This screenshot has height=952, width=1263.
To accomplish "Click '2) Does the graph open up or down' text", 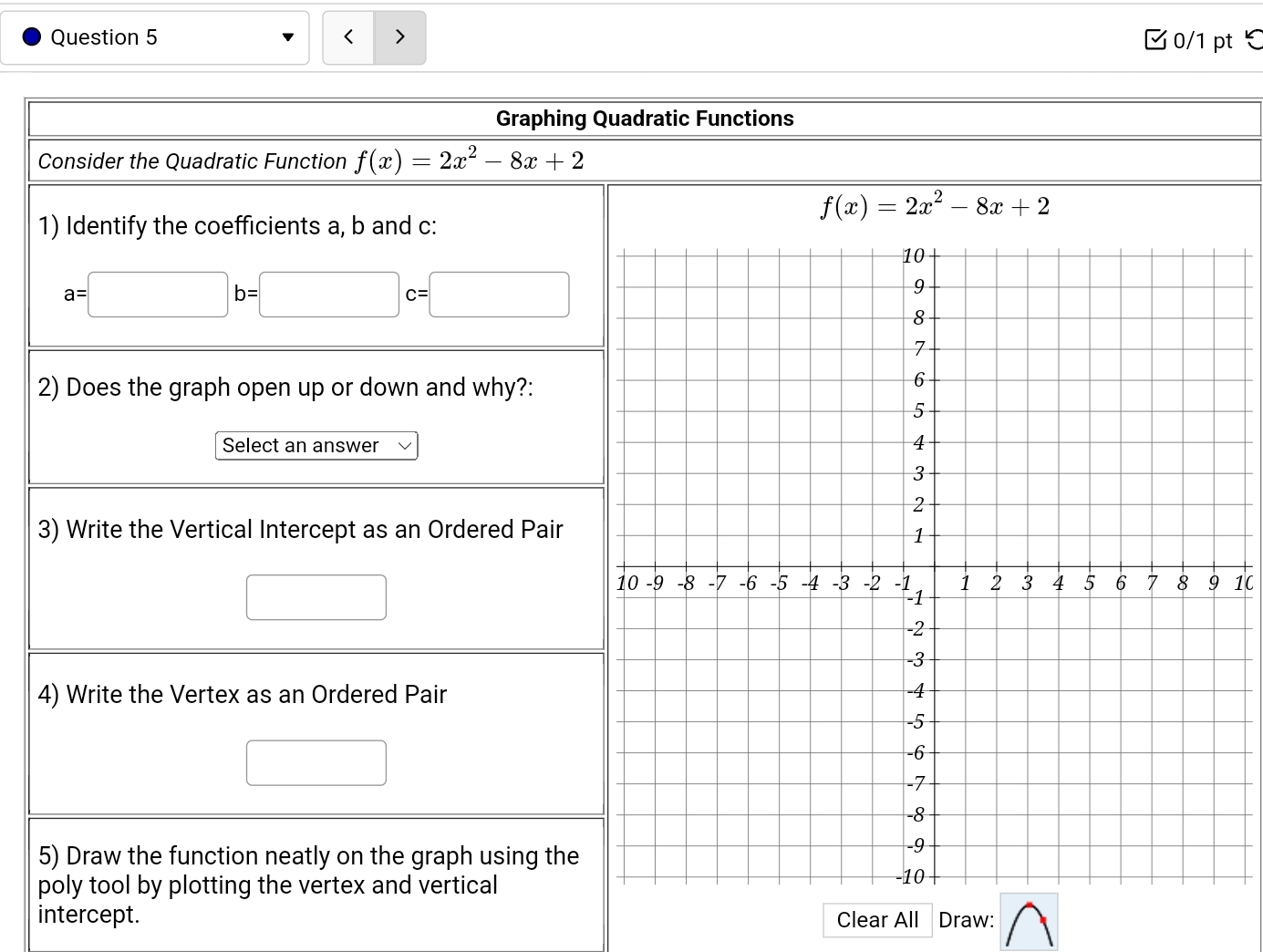I will click(285, 388).
